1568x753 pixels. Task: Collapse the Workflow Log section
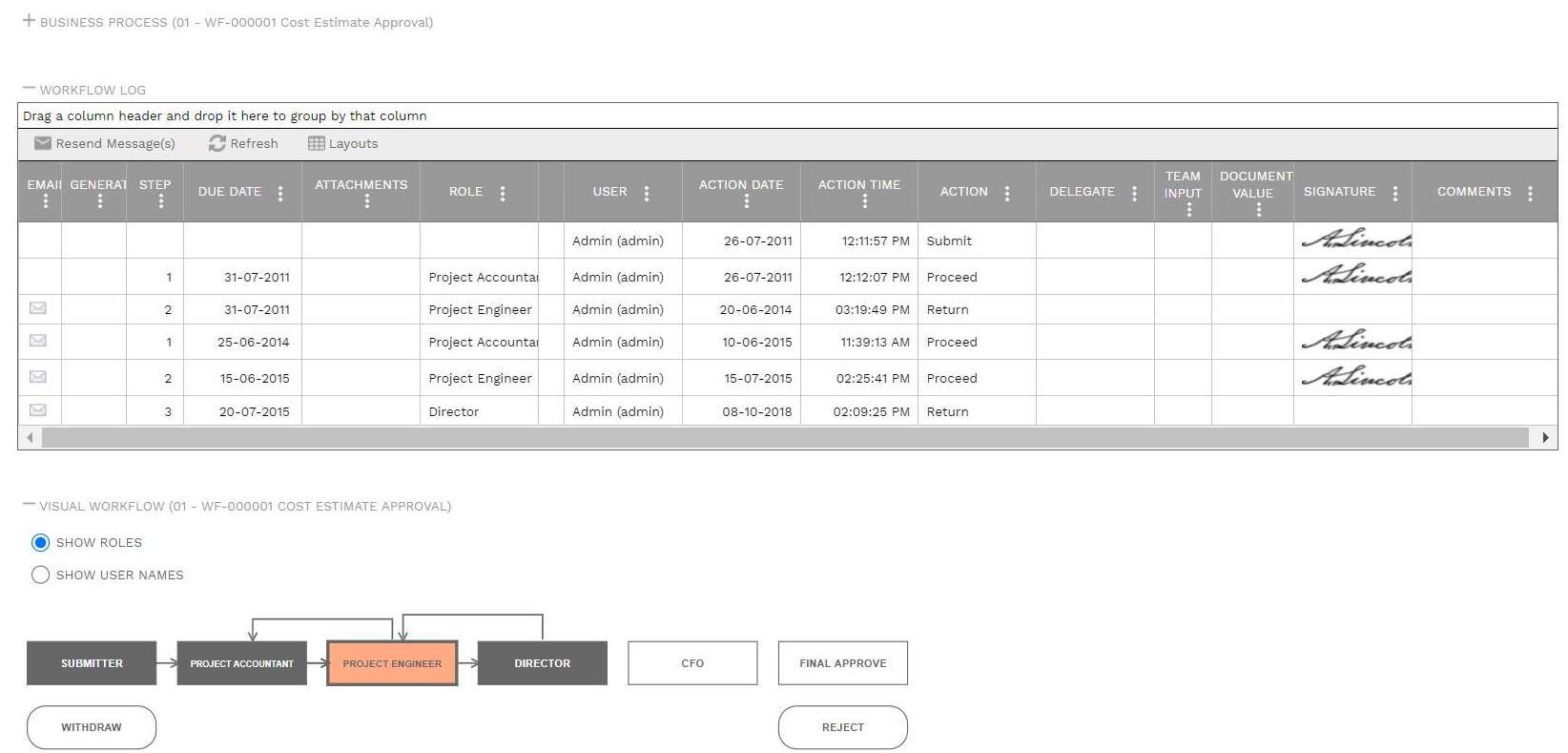[29, 89]
